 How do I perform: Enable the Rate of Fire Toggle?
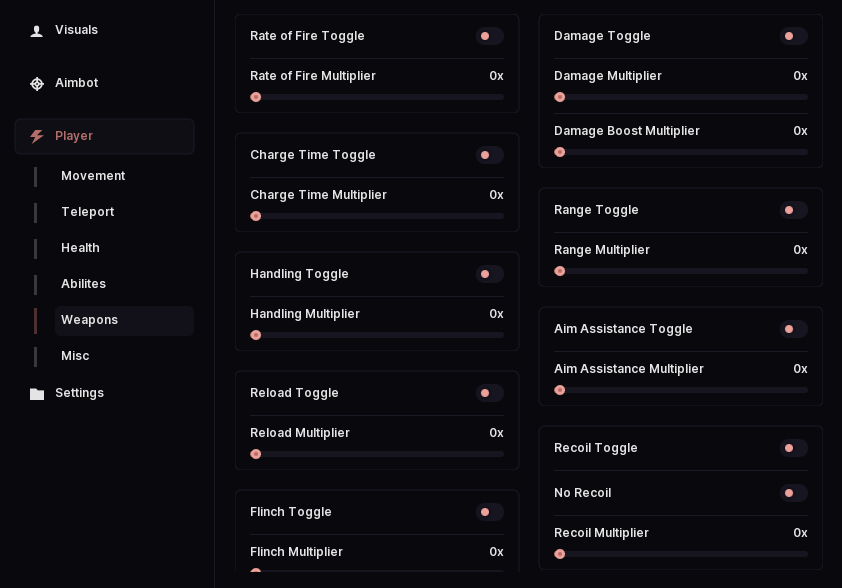[490, 36]
